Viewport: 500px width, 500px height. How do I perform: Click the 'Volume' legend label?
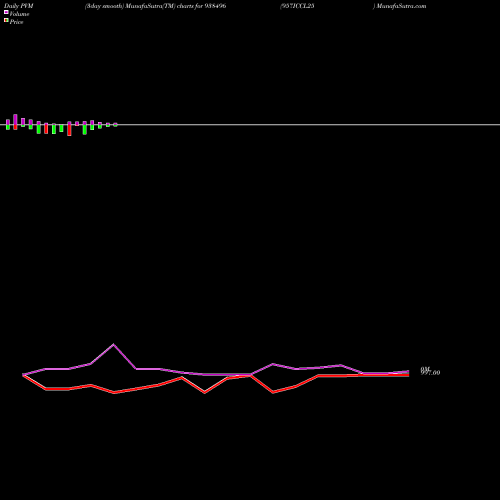19,14
